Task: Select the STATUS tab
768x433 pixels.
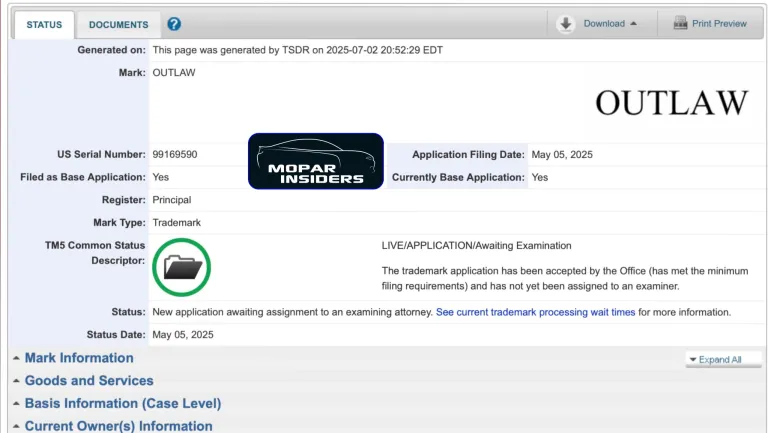Action: (43, 24)
